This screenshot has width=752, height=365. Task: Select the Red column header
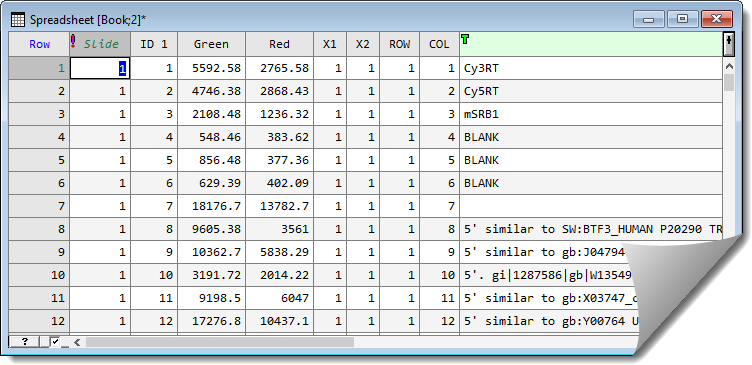click(x=280, y=44)
